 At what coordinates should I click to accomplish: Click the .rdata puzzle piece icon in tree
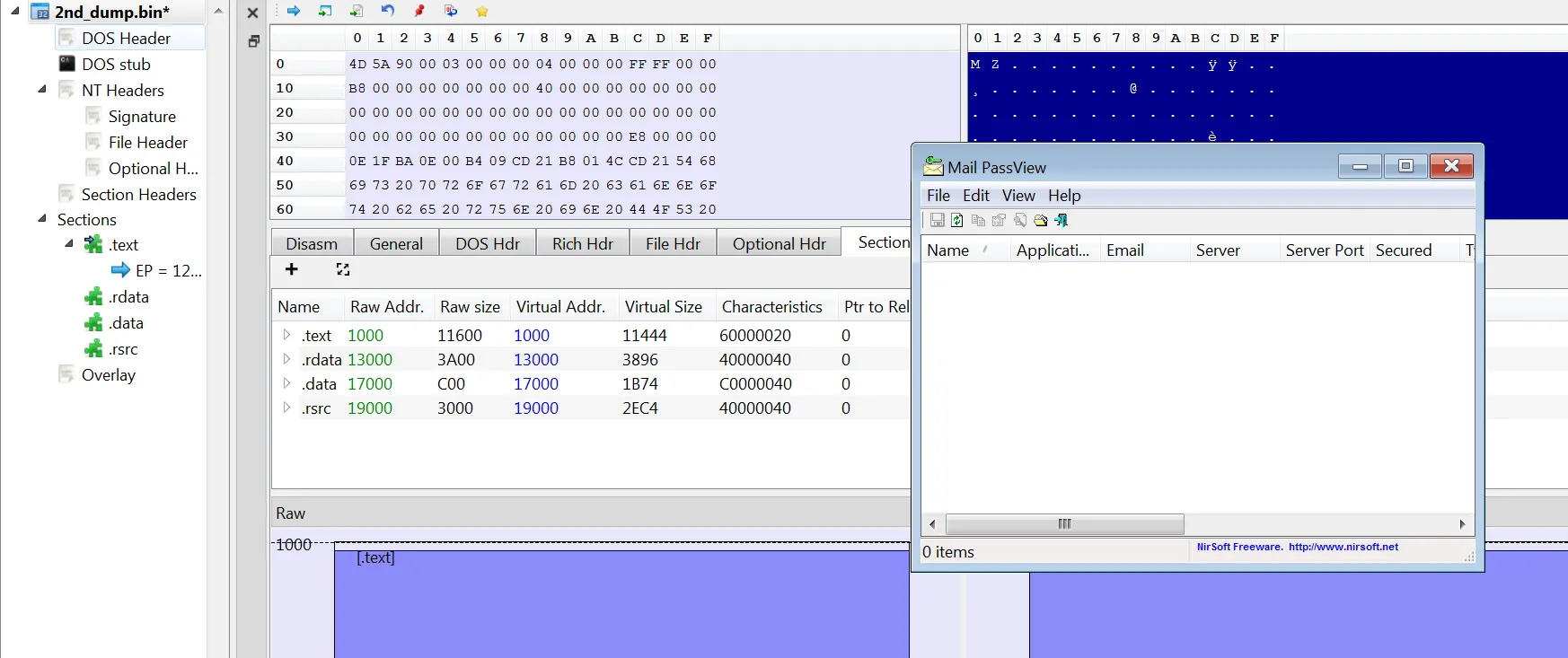[93, 296]
